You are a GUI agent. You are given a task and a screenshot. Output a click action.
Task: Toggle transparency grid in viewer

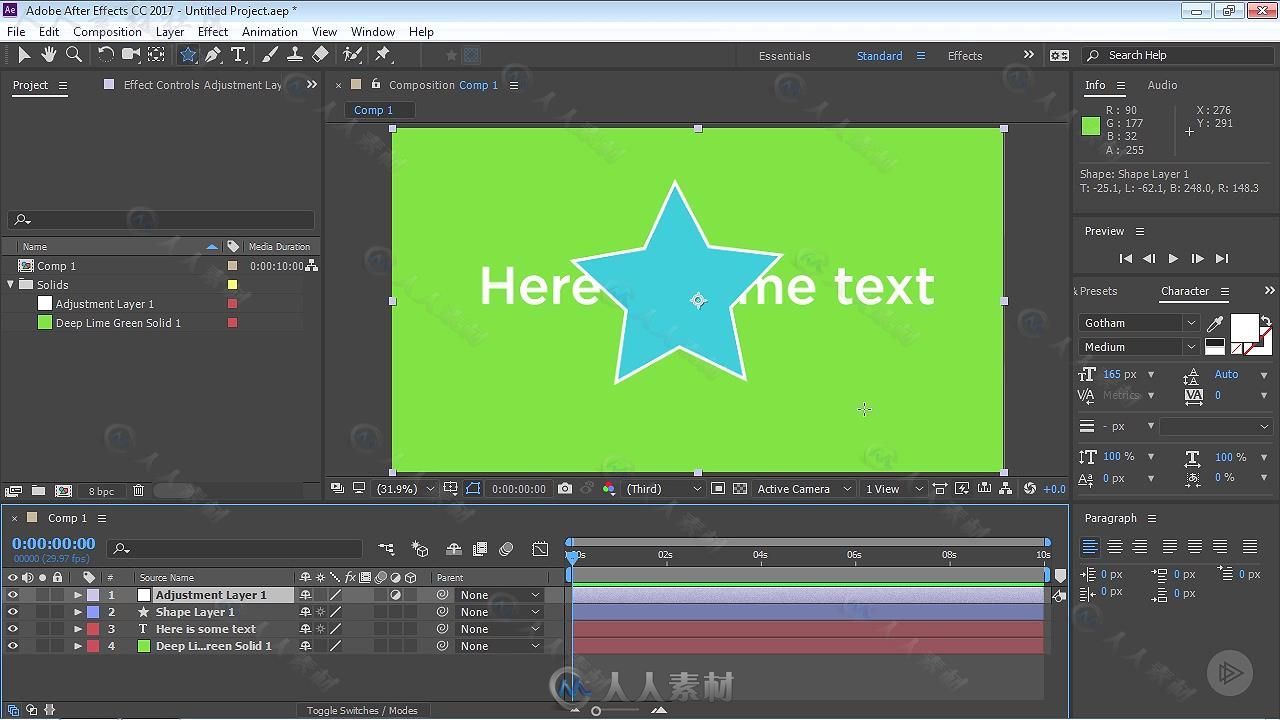click(x=740, y=489)
